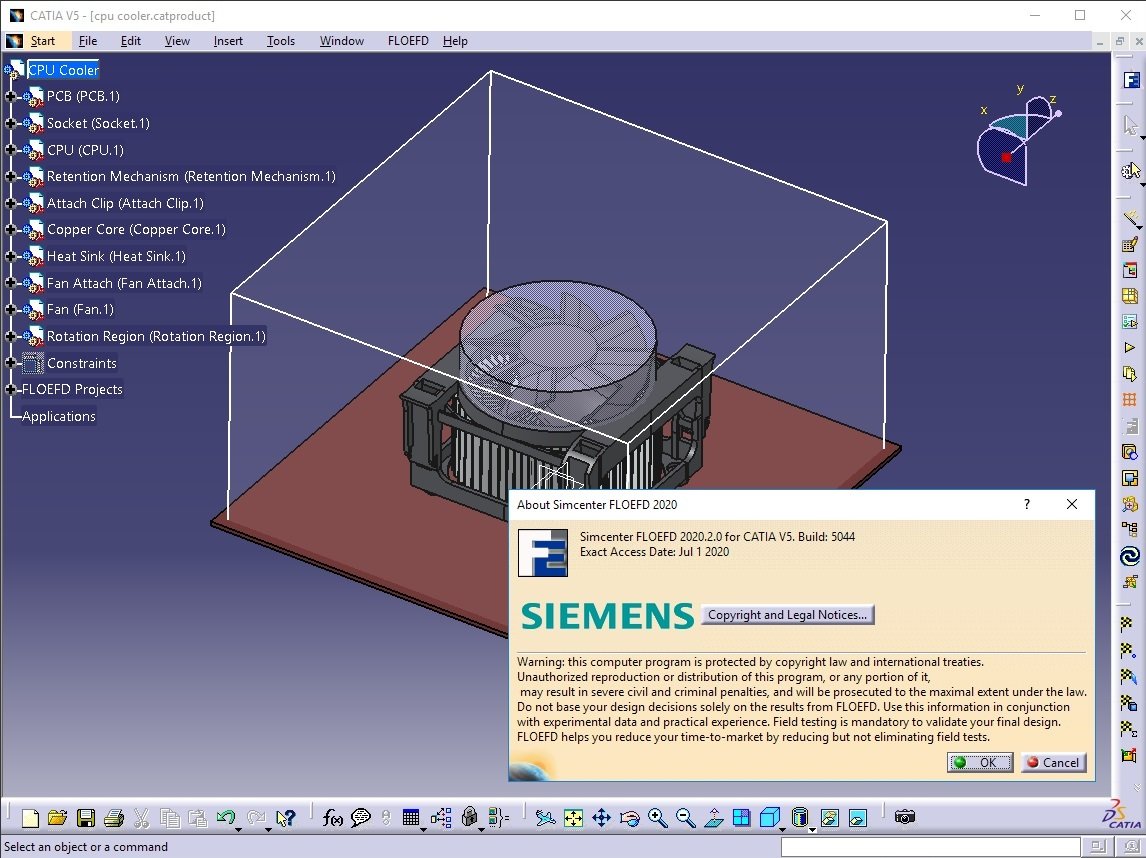Click the FLOEFD Run solver play icon
1146x858 pixels.
tap(1129, 348)
